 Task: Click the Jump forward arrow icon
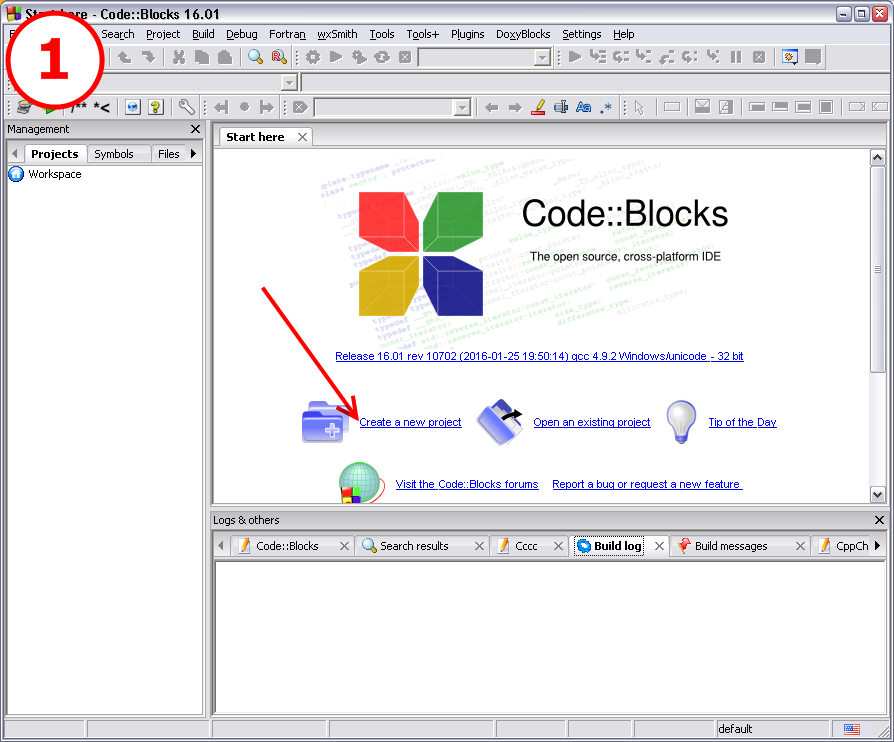coord(266,107)
